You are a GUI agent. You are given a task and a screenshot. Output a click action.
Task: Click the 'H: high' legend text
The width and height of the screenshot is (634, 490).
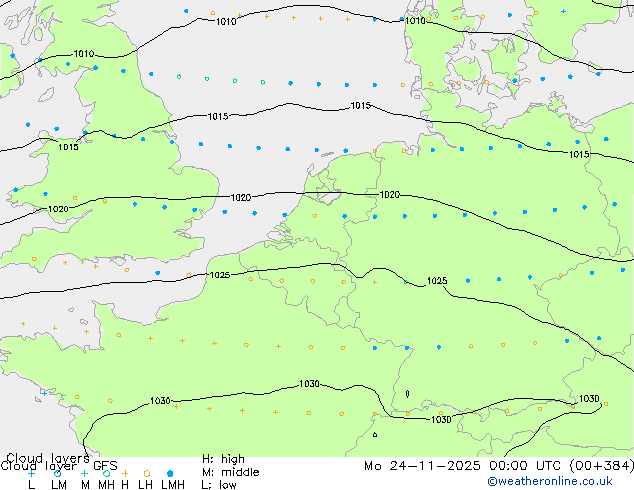point(223,459)
